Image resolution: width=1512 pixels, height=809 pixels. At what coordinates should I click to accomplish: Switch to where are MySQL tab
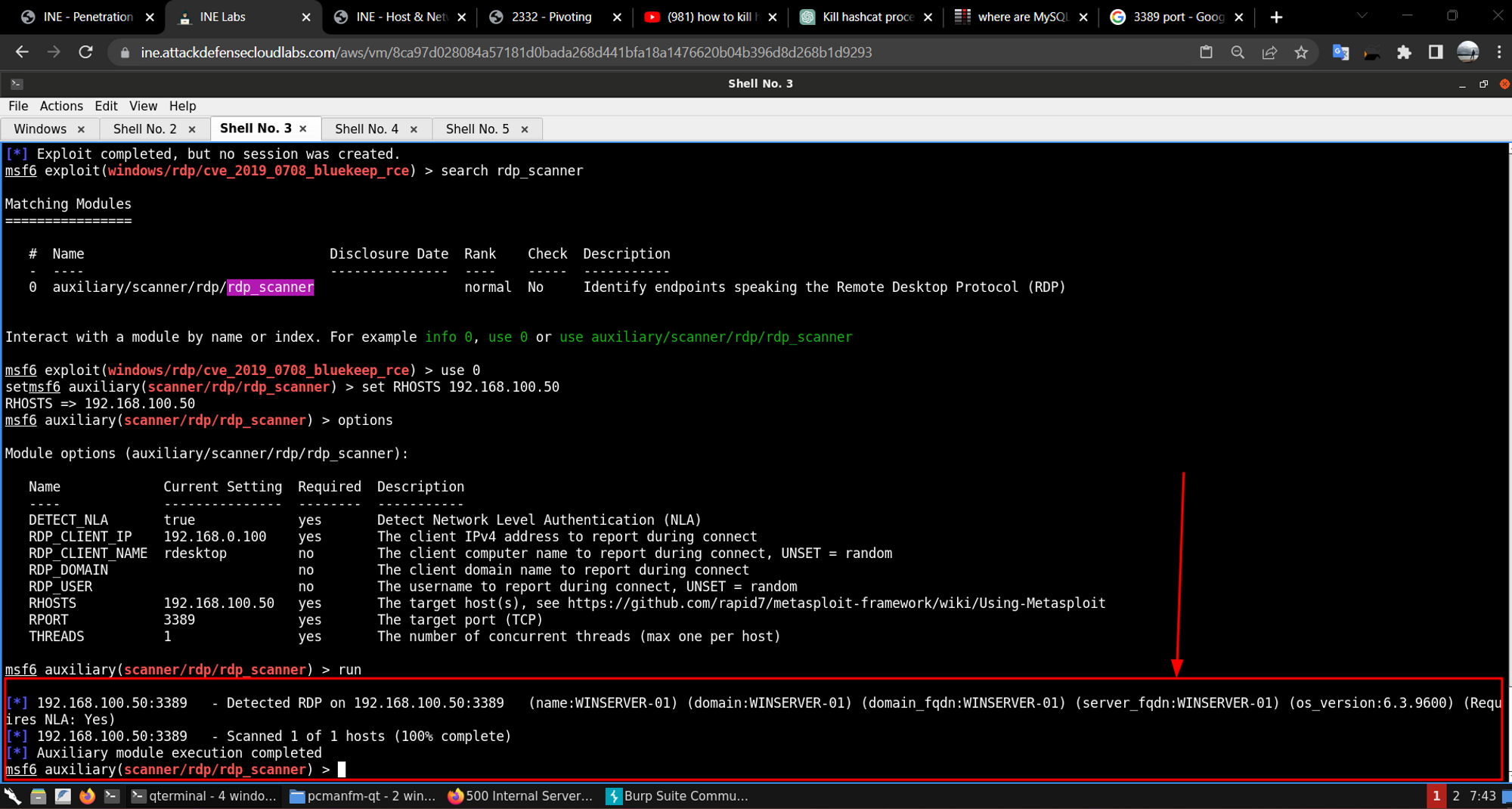pos(1021,17)
